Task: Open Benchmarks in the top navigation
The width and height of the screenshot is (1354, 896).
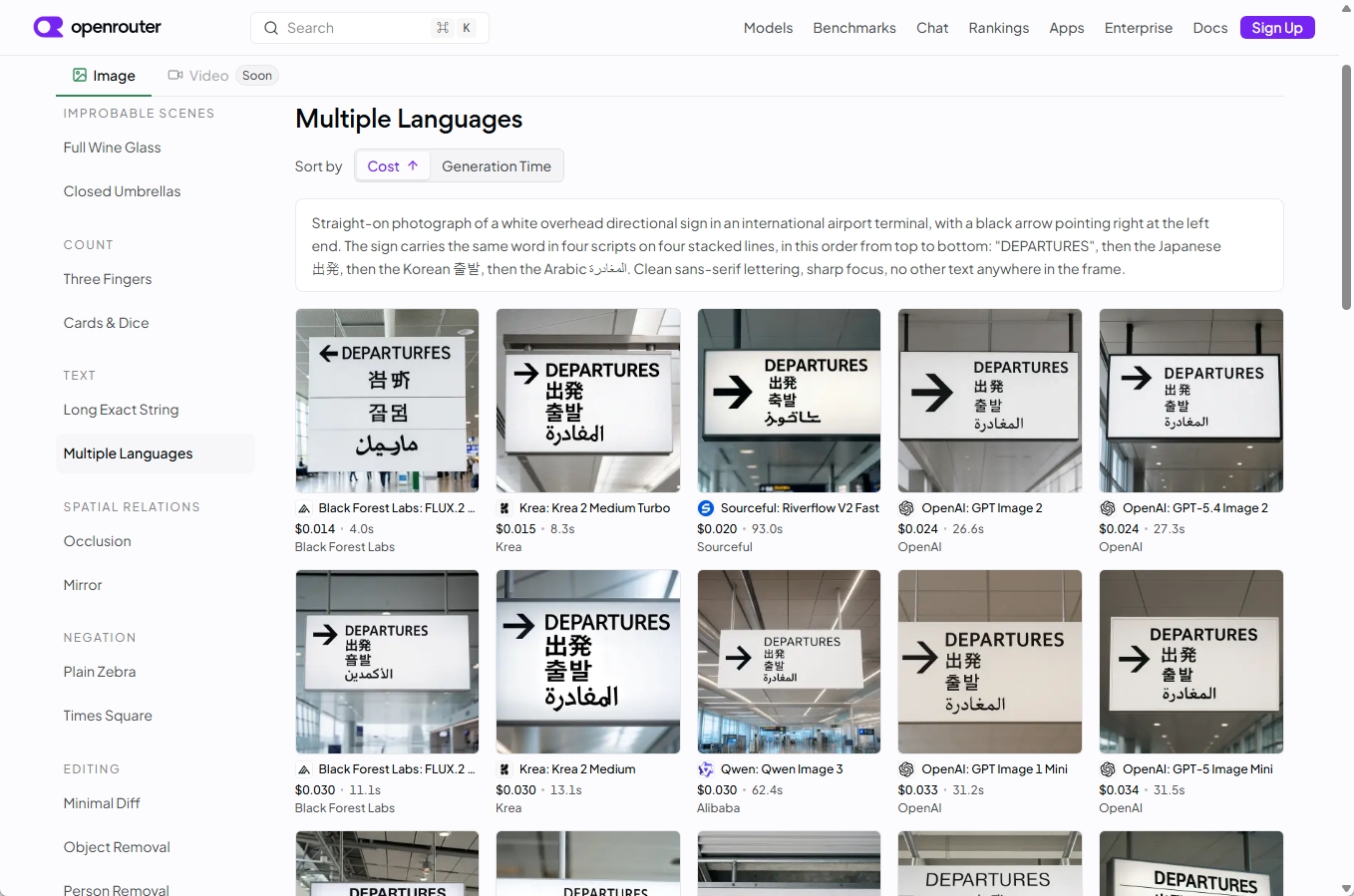Action: (854, 28)
